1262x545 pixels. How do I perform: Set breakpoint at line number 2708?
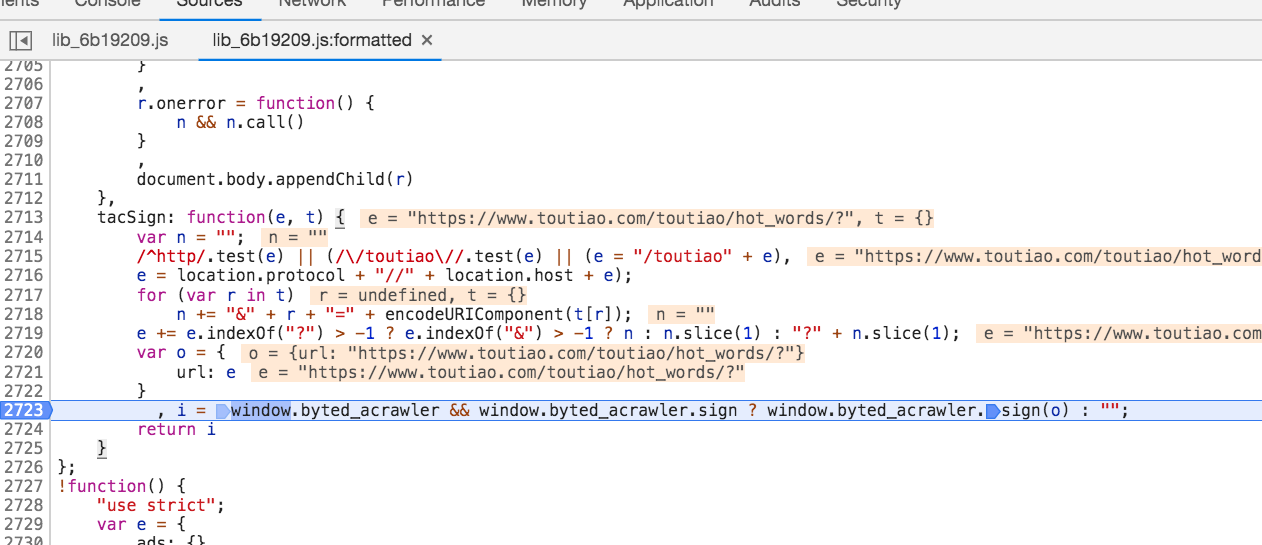(23, 122)
